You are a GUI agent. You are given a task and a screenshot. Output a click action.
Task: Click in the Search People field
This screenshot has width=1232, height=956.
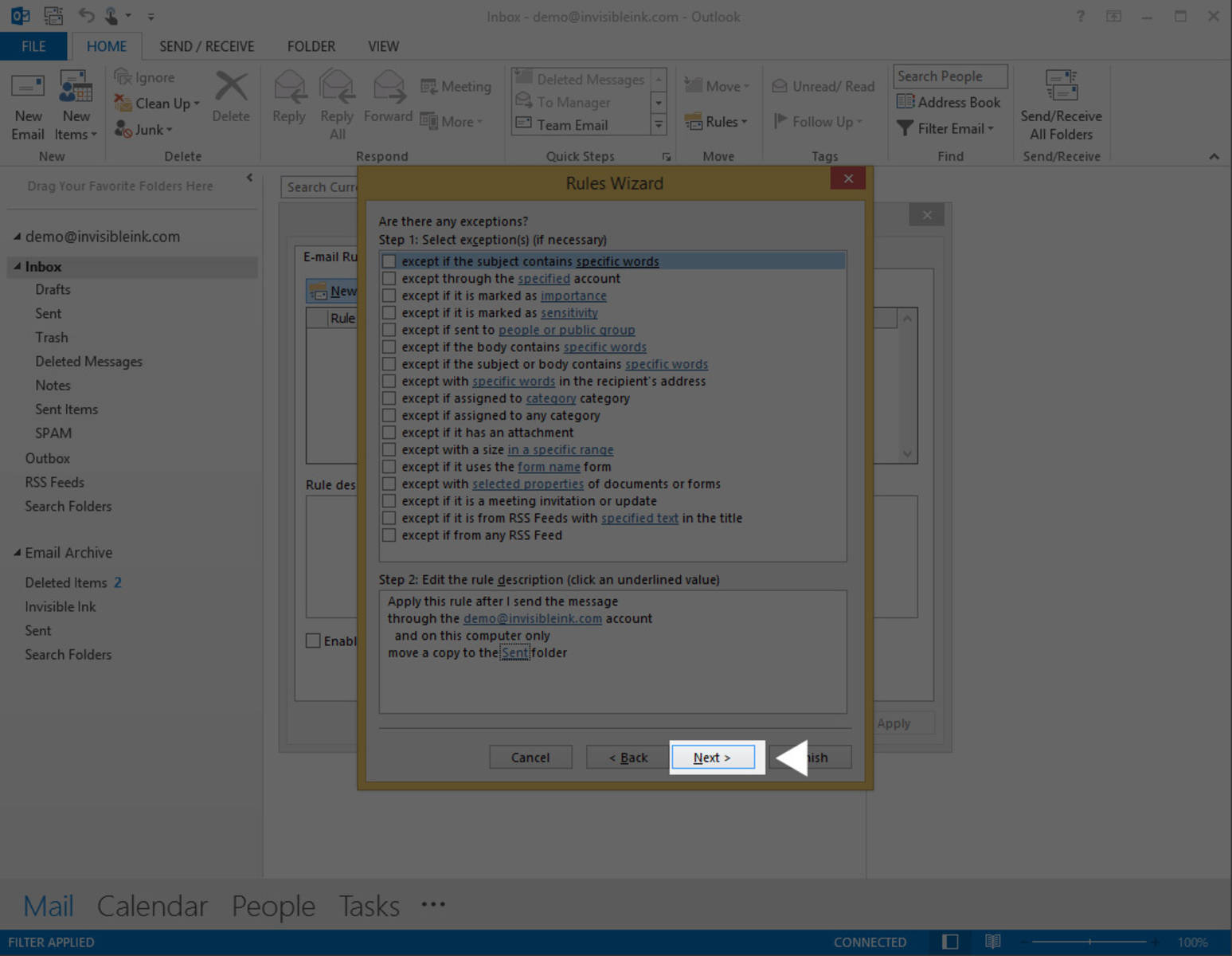[950, 76]
